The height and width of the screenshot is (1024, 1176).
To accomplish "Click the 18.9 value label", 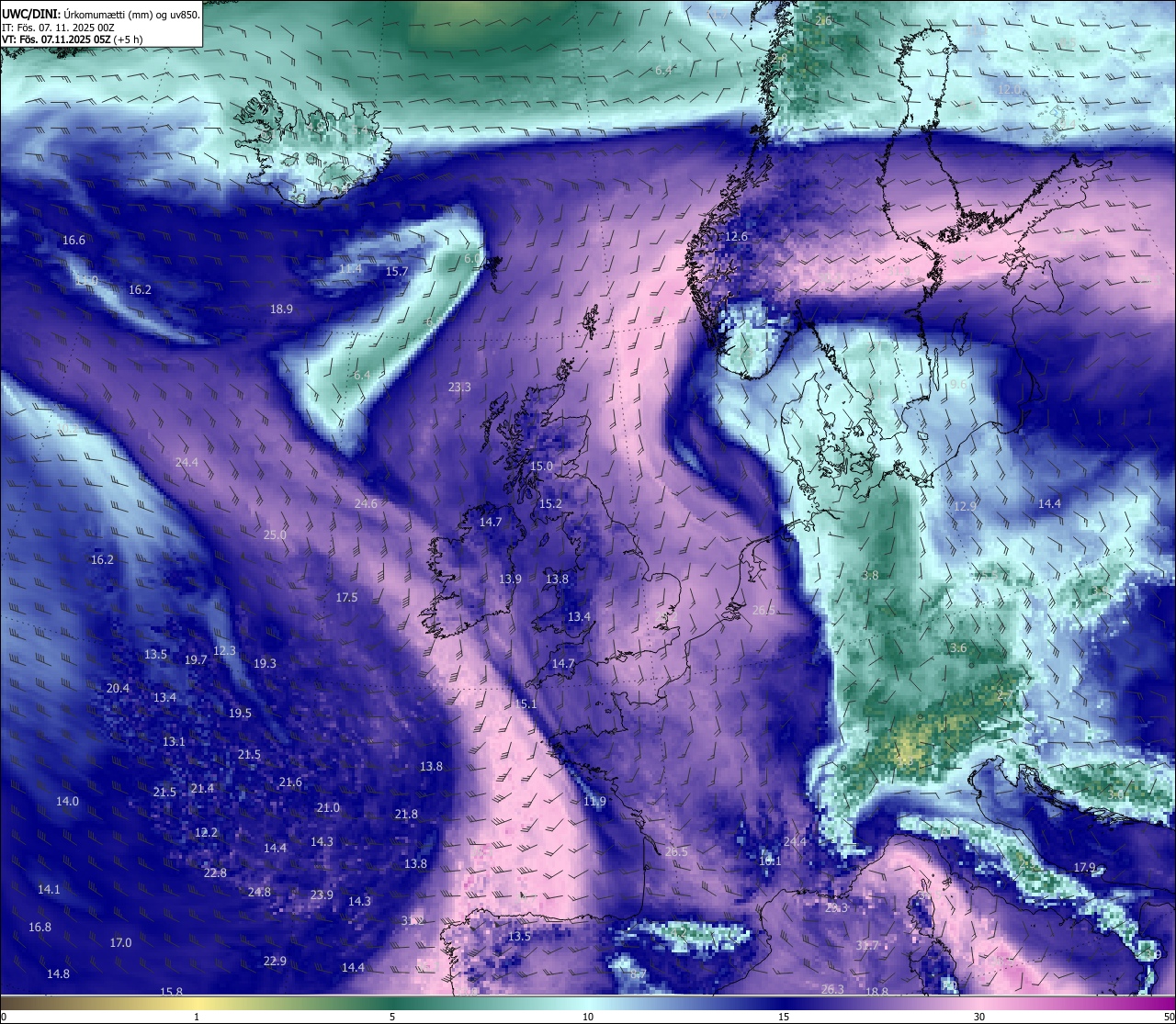I will click(x=281, y=309).
